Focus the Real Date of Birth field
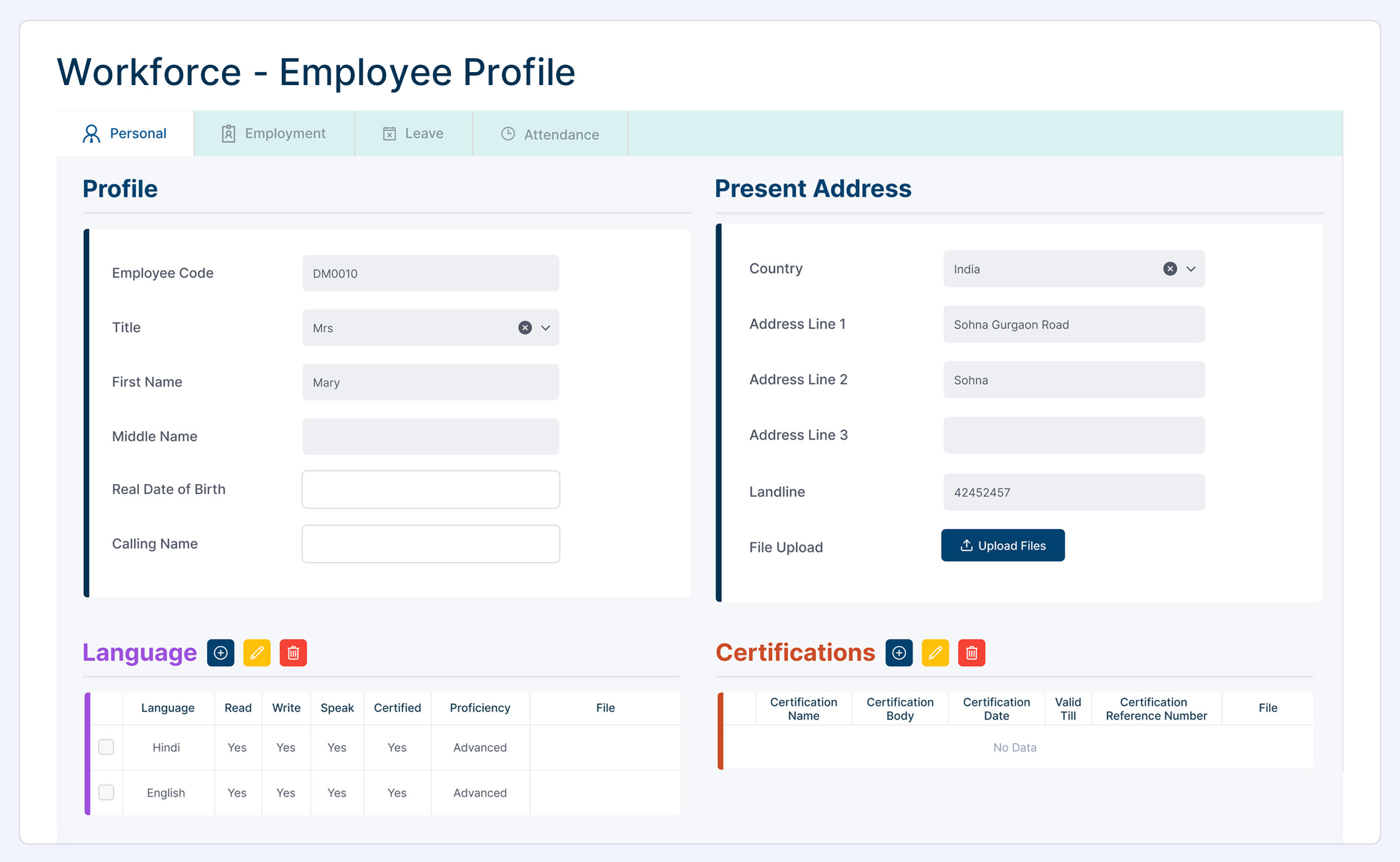 (x=430, y=490)
